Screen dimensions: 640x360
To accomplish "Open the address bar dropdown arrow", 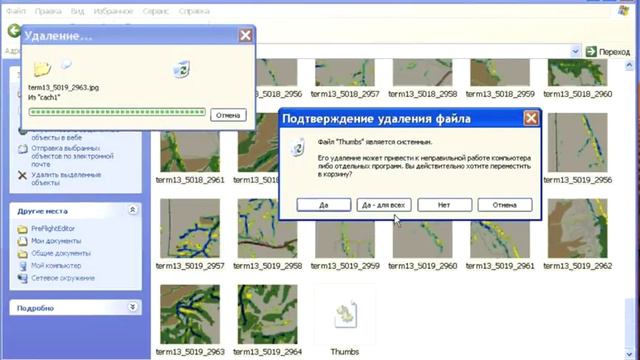I will [575, 51].
